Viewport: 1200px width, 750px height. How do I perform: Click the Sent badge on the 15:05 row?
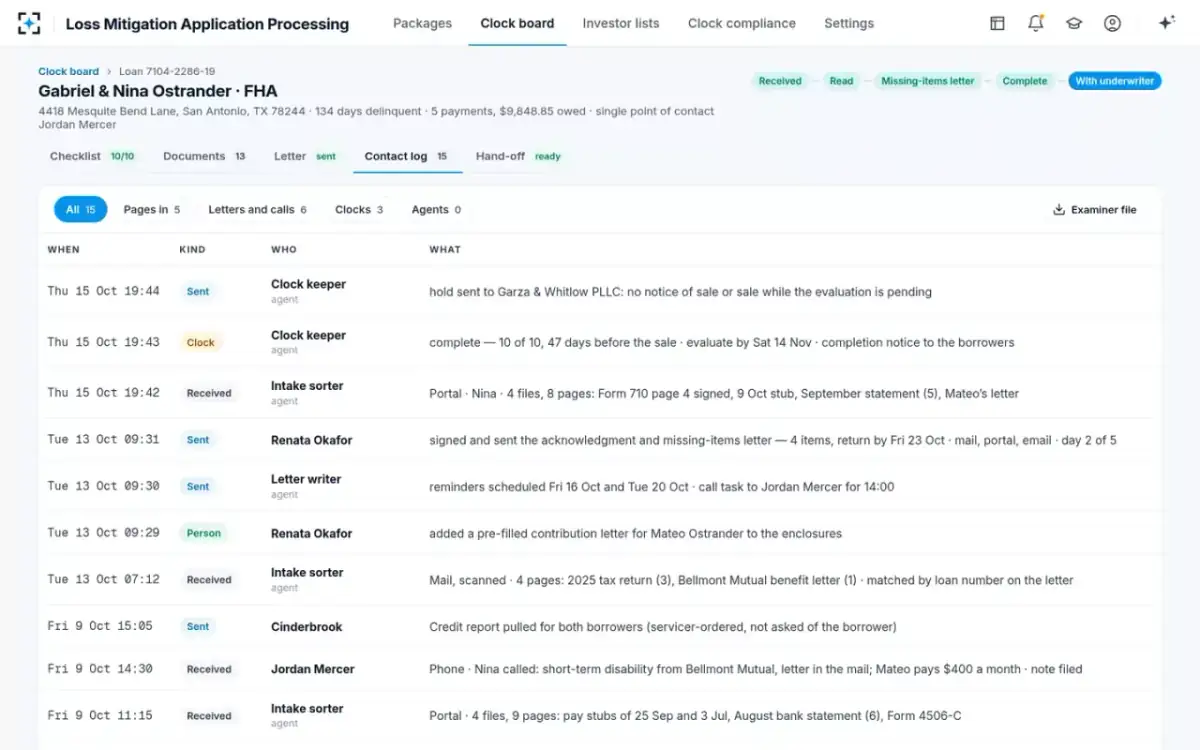(x=198, y=627)
